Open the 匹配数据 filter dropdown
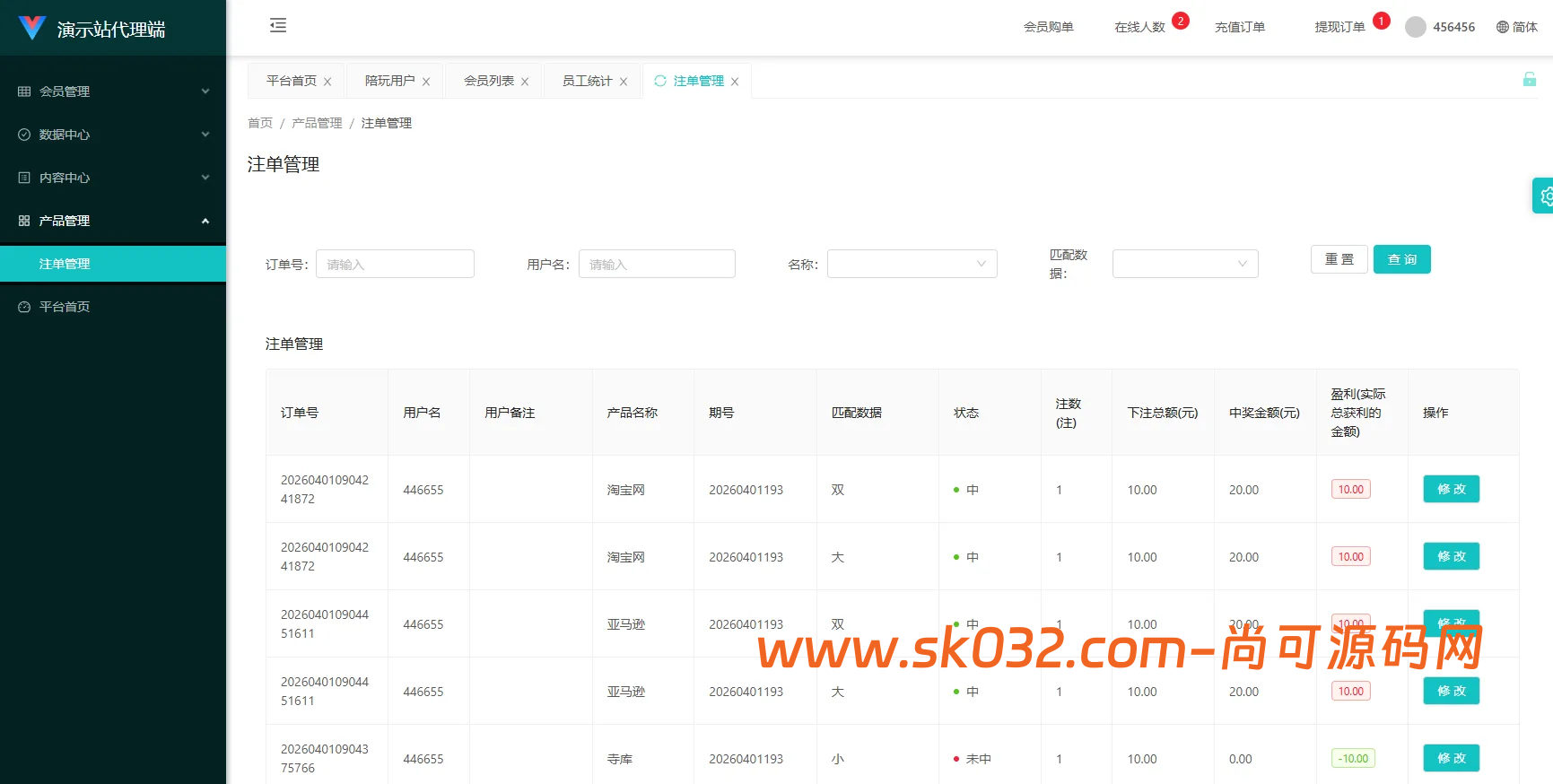Image resolution: width=1553 pixels, height=784 pixels. click(1185, 264)
